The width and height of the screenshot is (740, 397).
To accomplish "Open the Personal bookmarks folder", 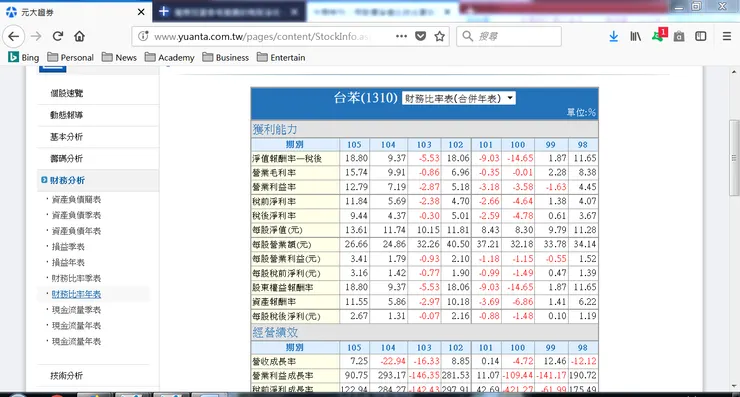I will [x=71, y=58].
